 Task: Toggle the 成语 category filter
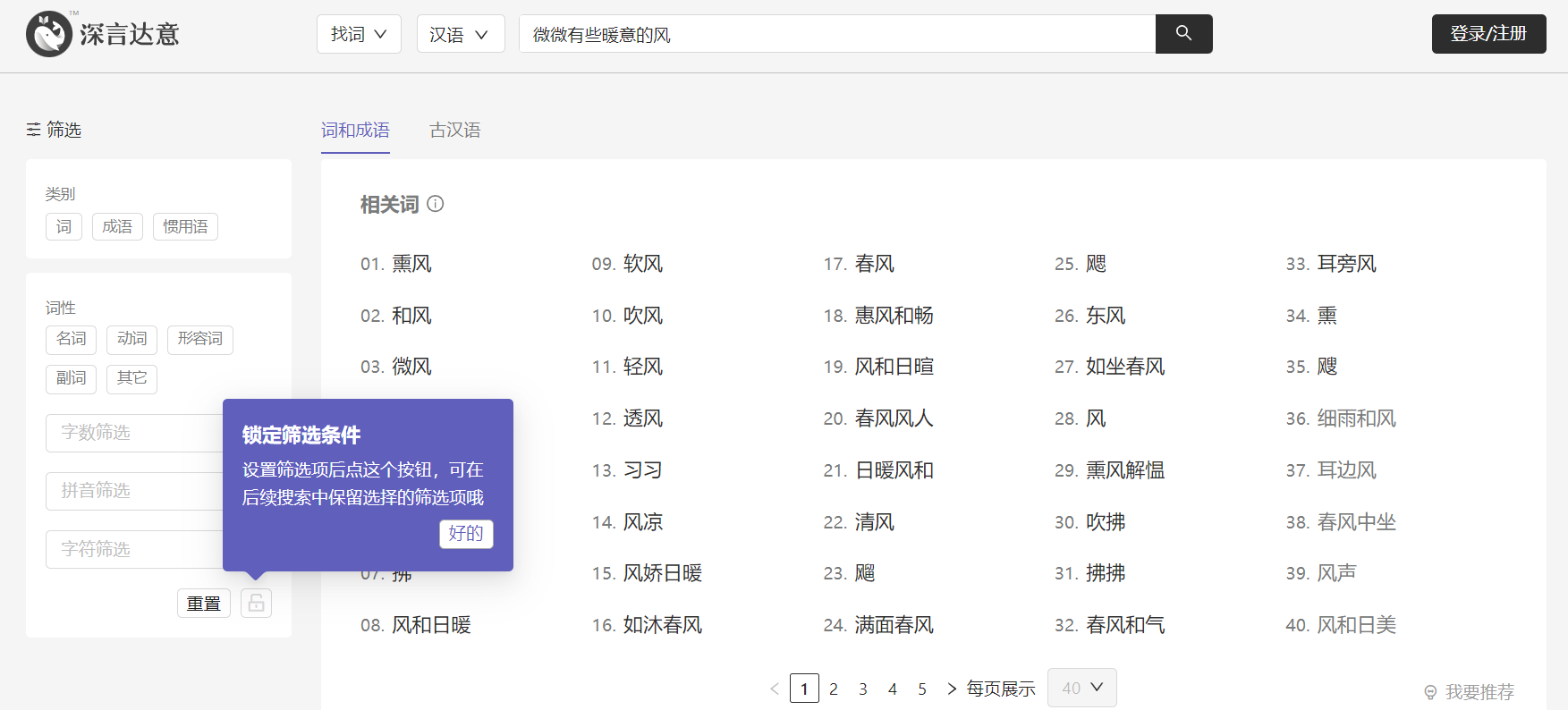(117, 227)
